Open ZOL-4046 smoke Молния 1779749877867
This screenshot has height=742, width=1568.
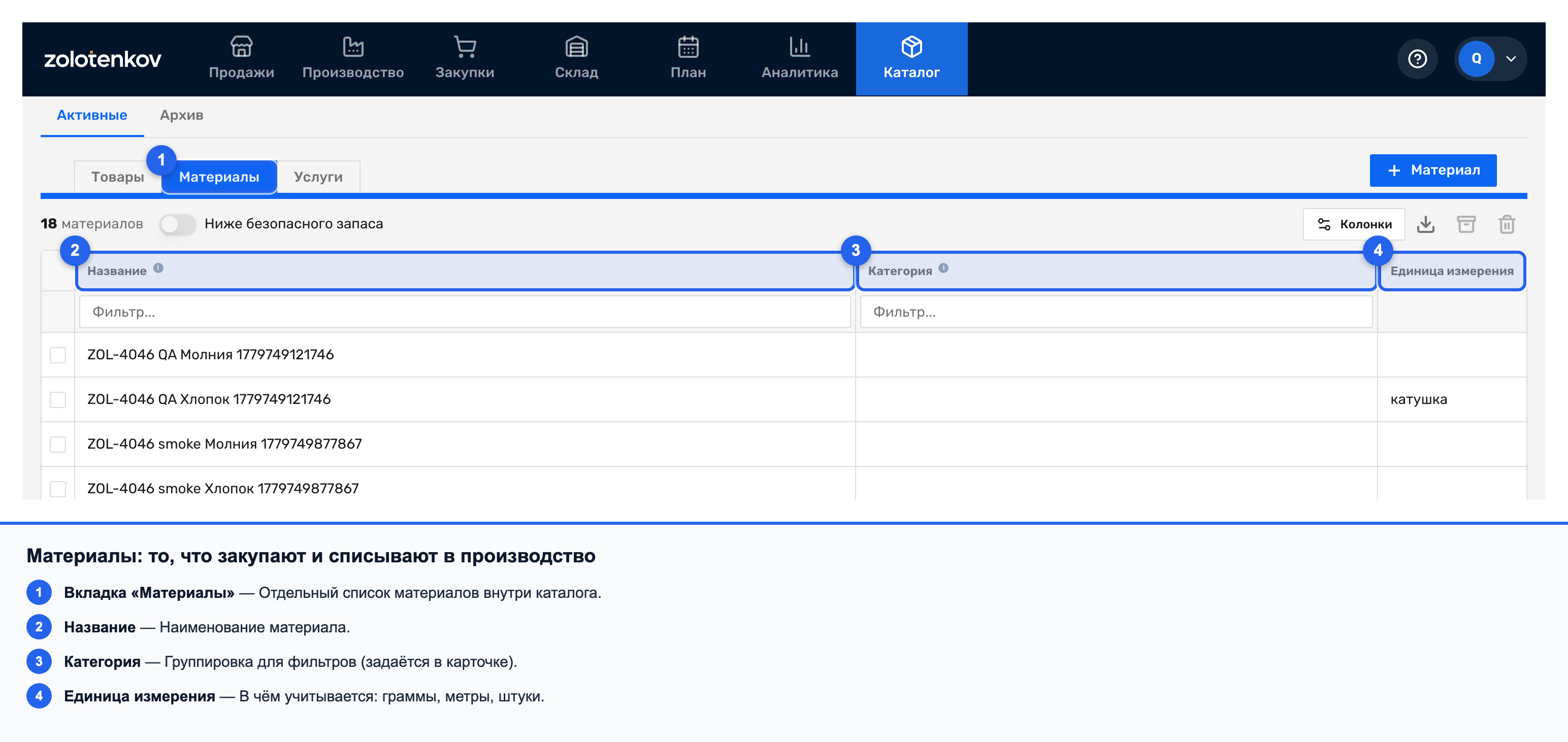(x=224, y=444)
